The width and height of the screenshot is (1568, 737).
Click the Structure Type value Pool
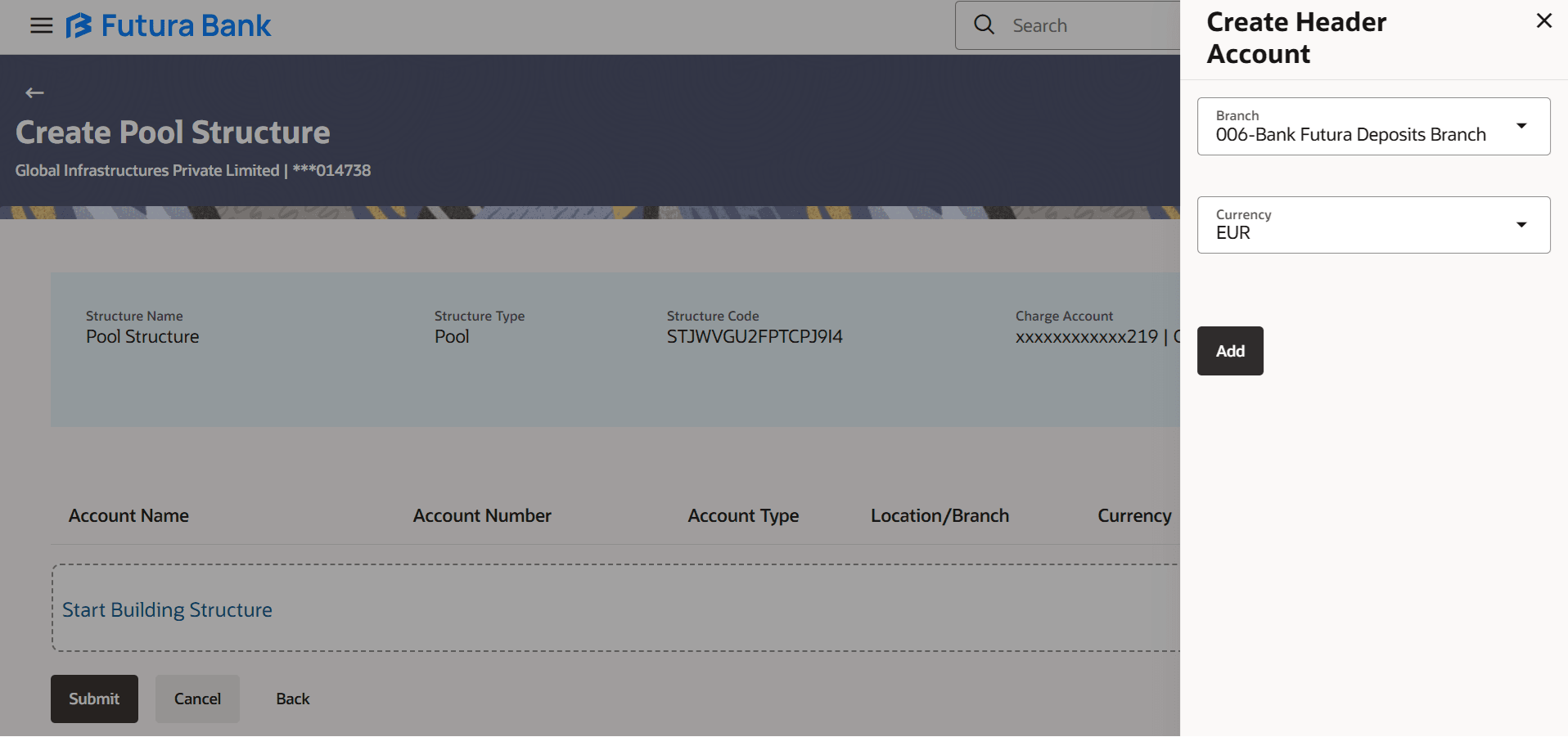click(x=452, y=336)
